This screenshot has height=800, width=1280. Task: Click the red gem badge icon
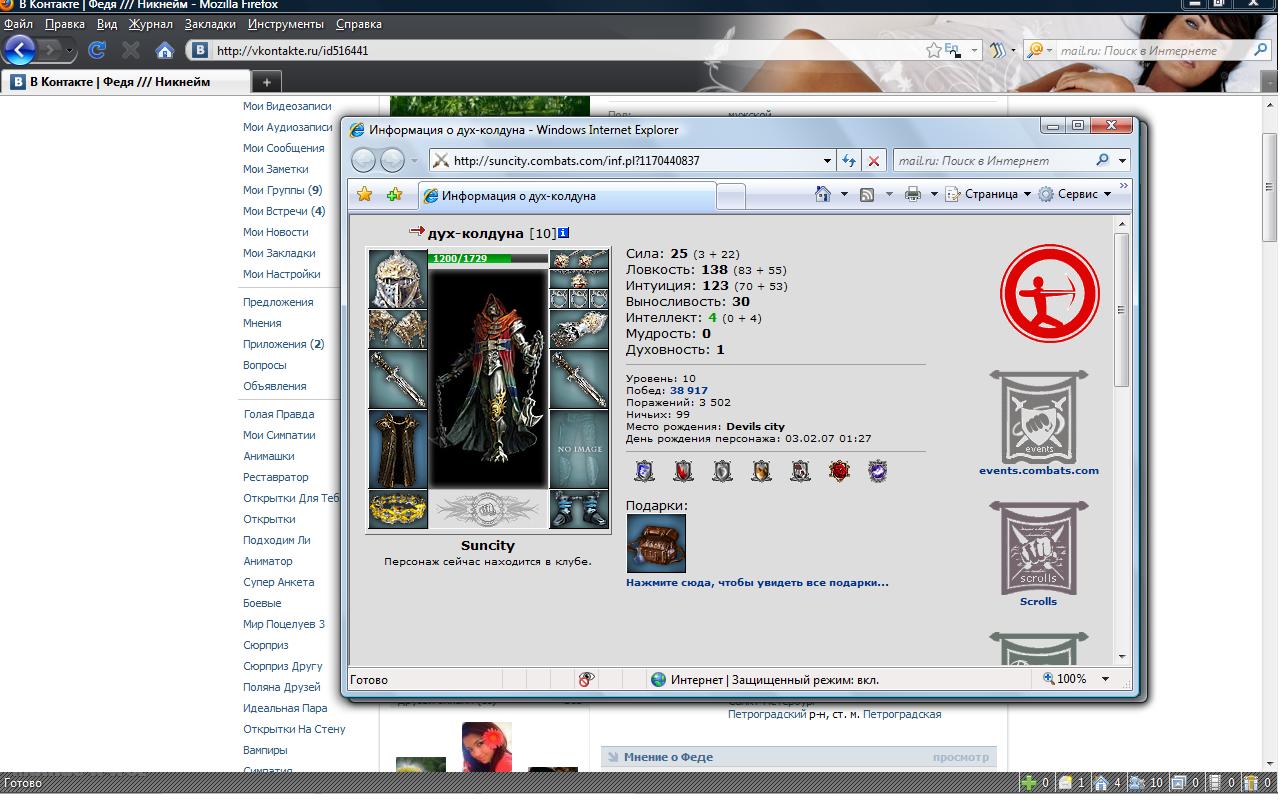(840, 471)
